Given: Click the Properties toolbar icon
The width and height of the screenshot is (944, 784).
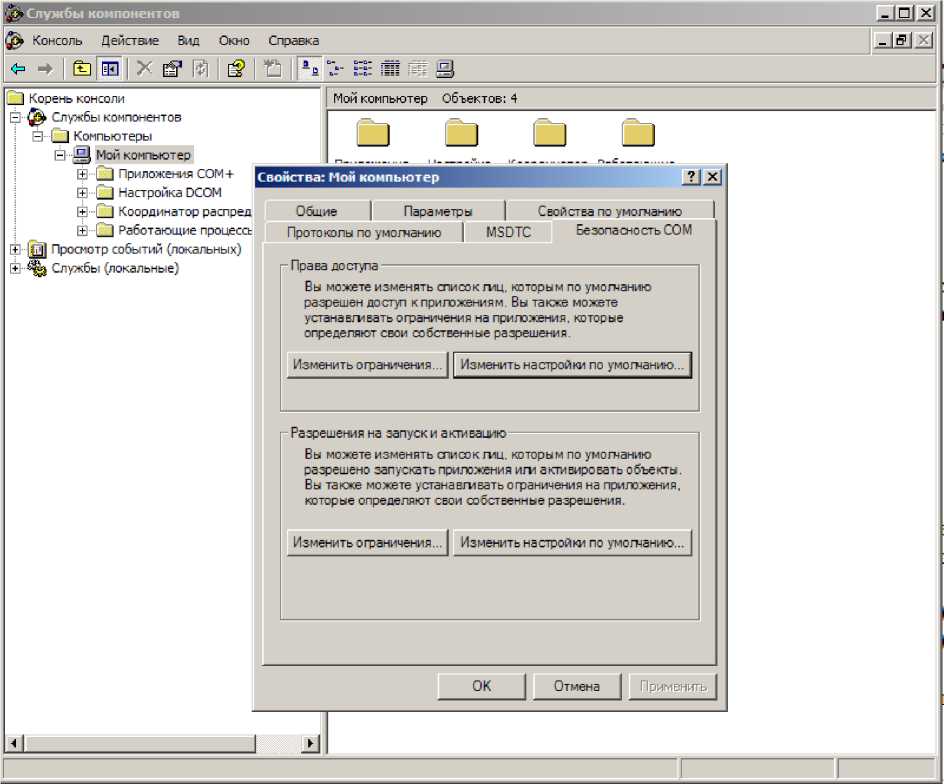Looking at the screenshot, I should [171, 69].
